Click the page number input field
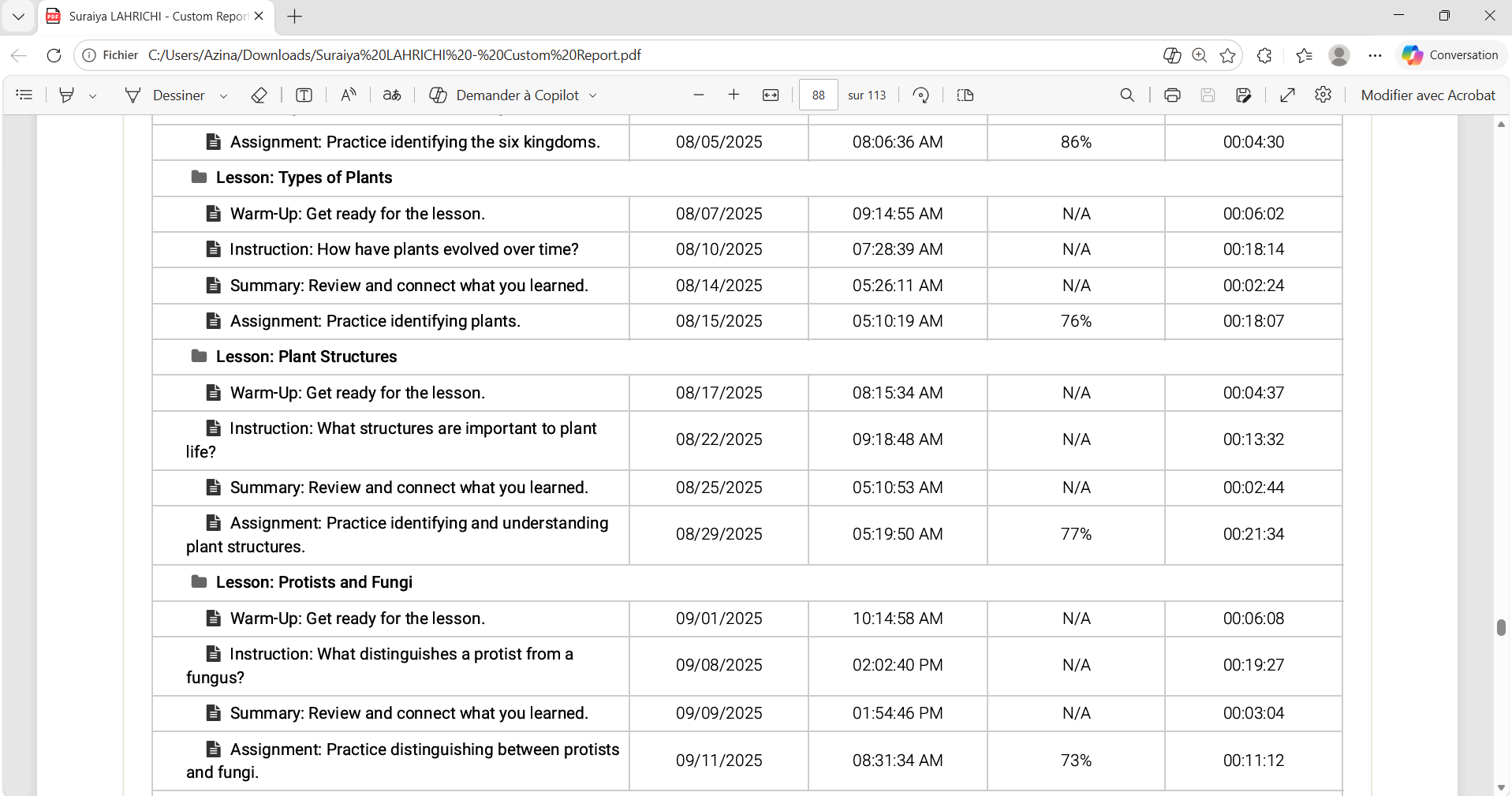This screenshot has width=1512, height=796. coord(818,95)
